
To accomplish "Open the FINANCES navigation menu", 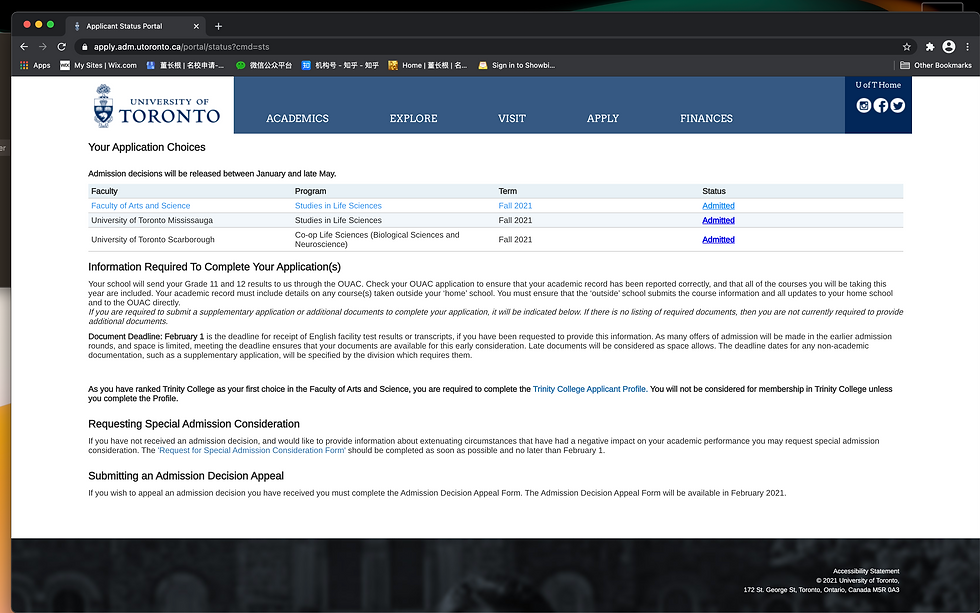I will pyautogui.click(x=706, y=118).
